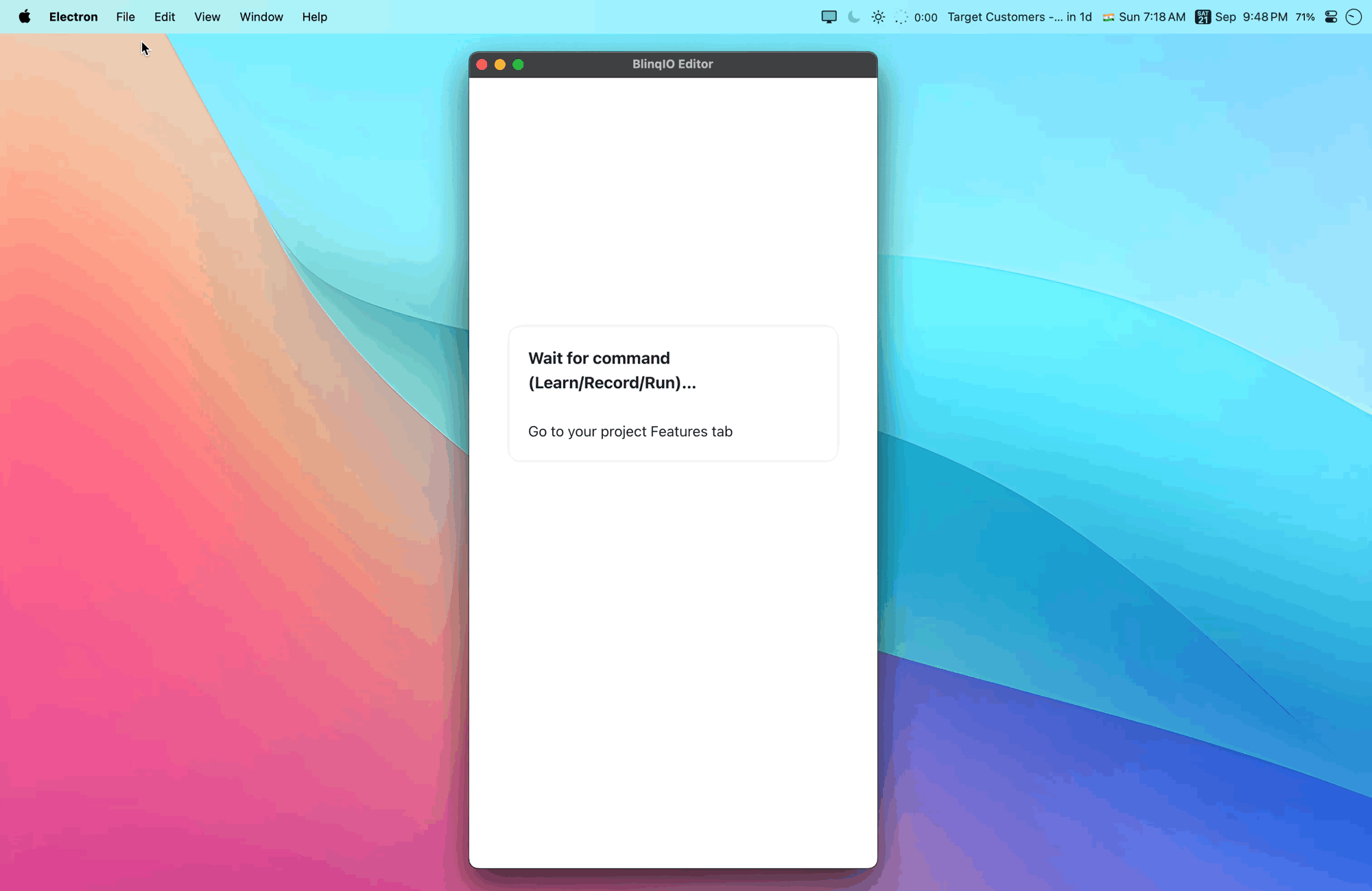Click the 'Wait for command (Learn/Record/Run)...' heading

point(612,370)
